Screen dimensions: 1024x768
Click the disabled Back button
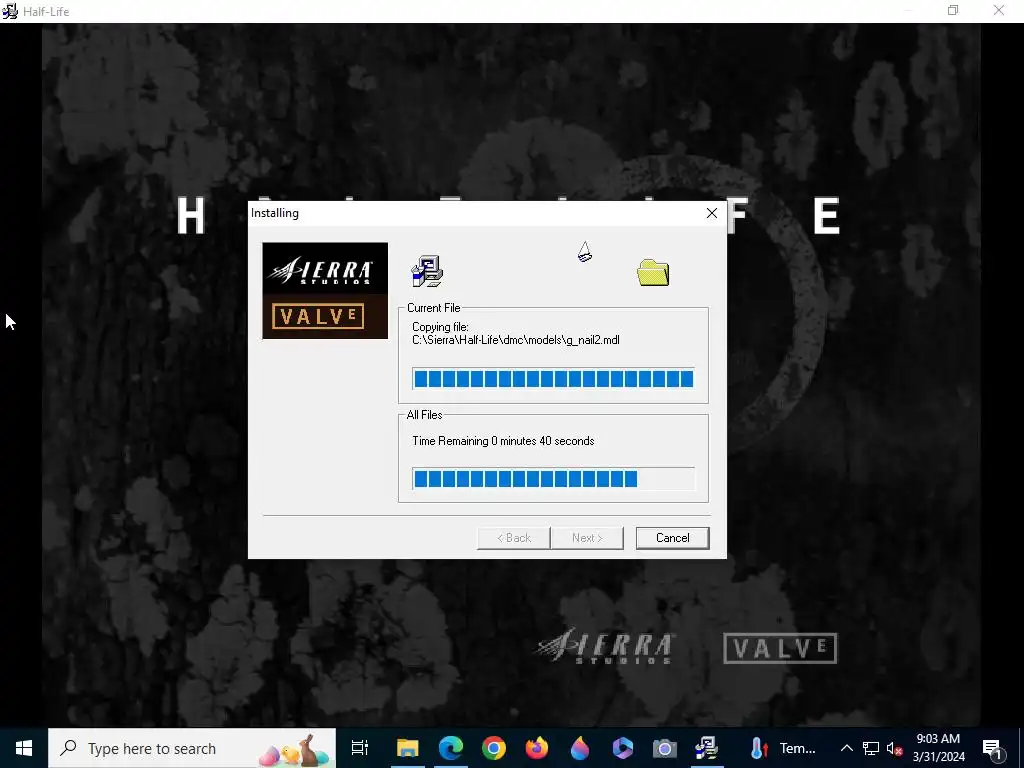[x=514, y=537]
